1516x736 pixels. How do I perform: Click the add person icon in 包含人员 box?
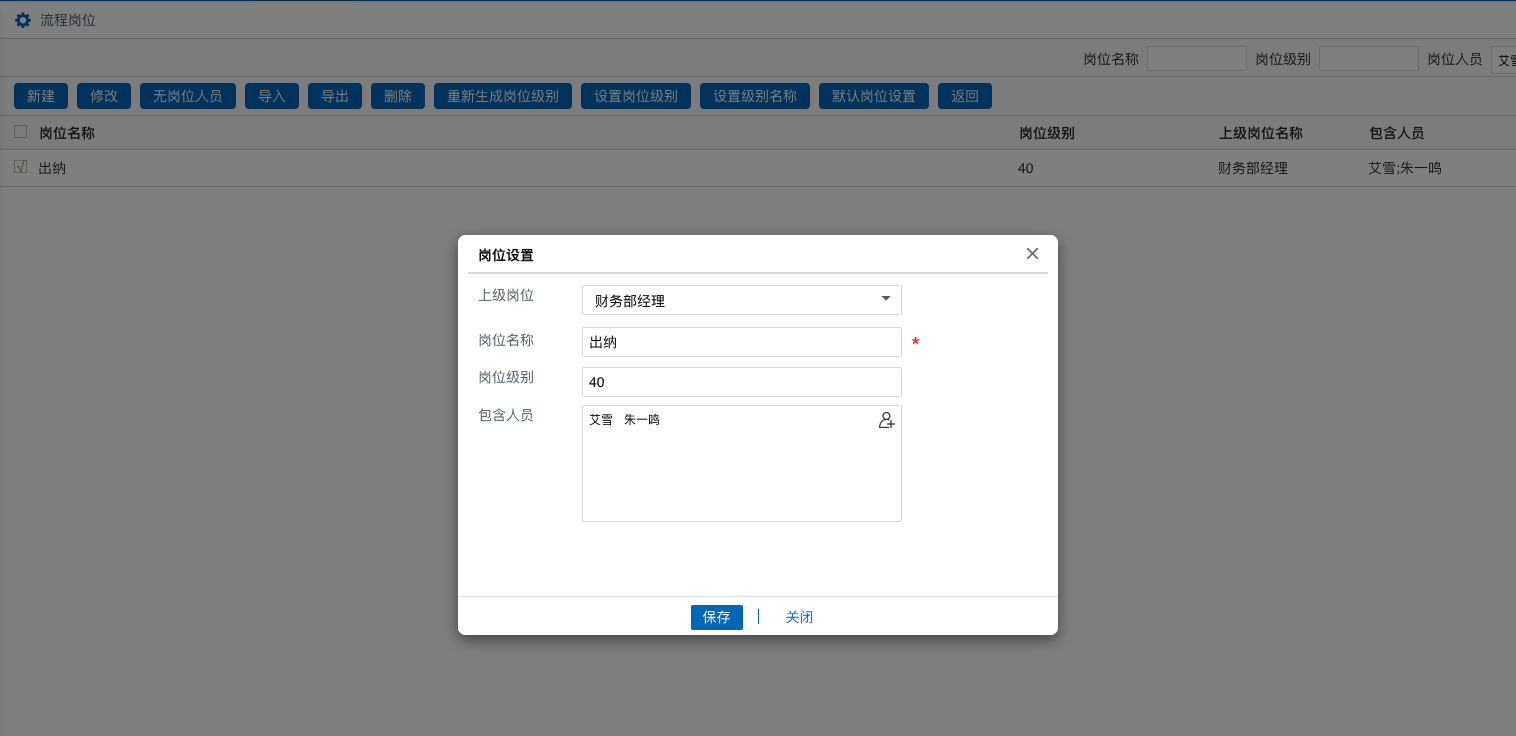[886, 421]
